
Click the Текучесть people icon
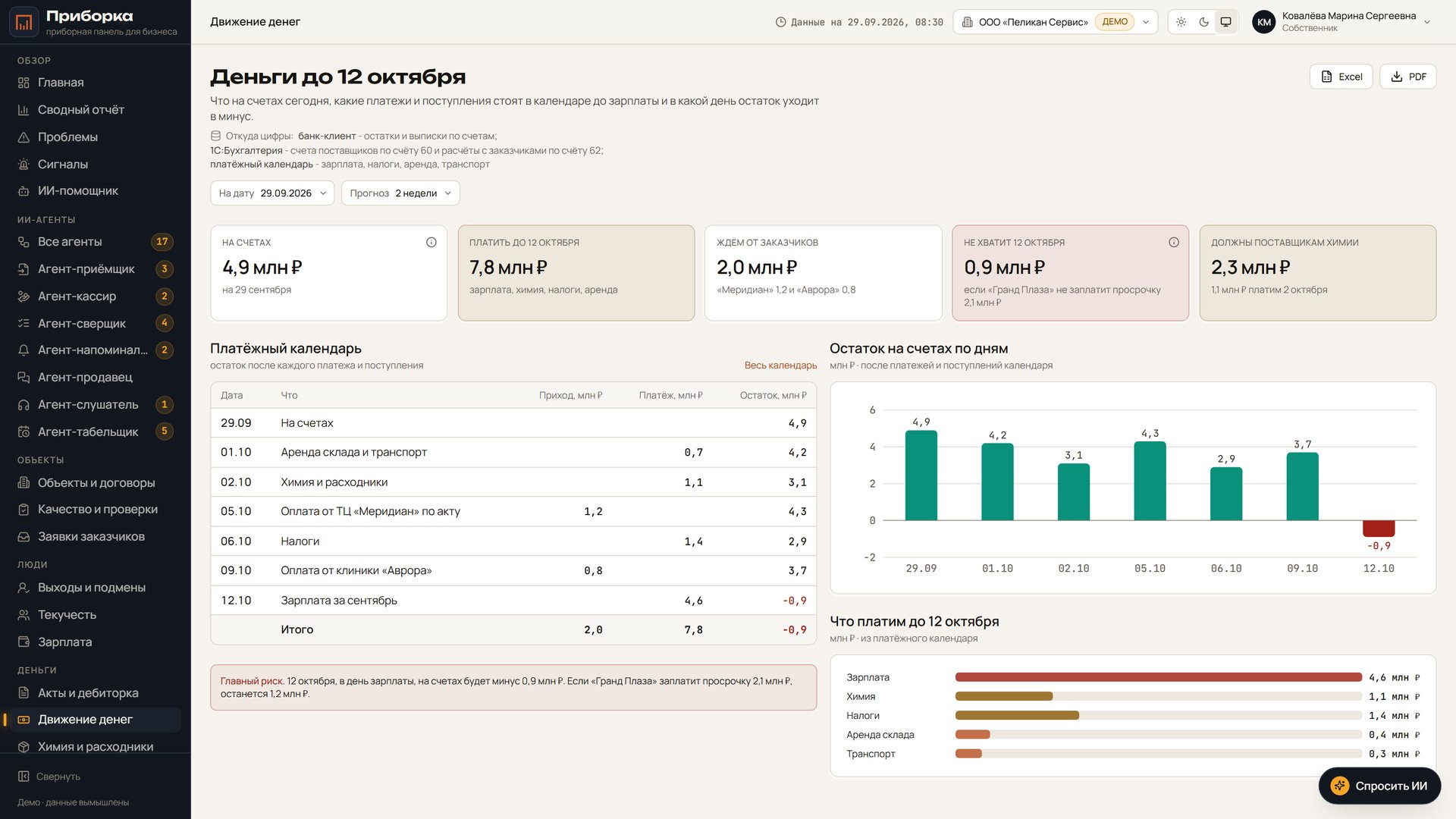click(24, 615)
